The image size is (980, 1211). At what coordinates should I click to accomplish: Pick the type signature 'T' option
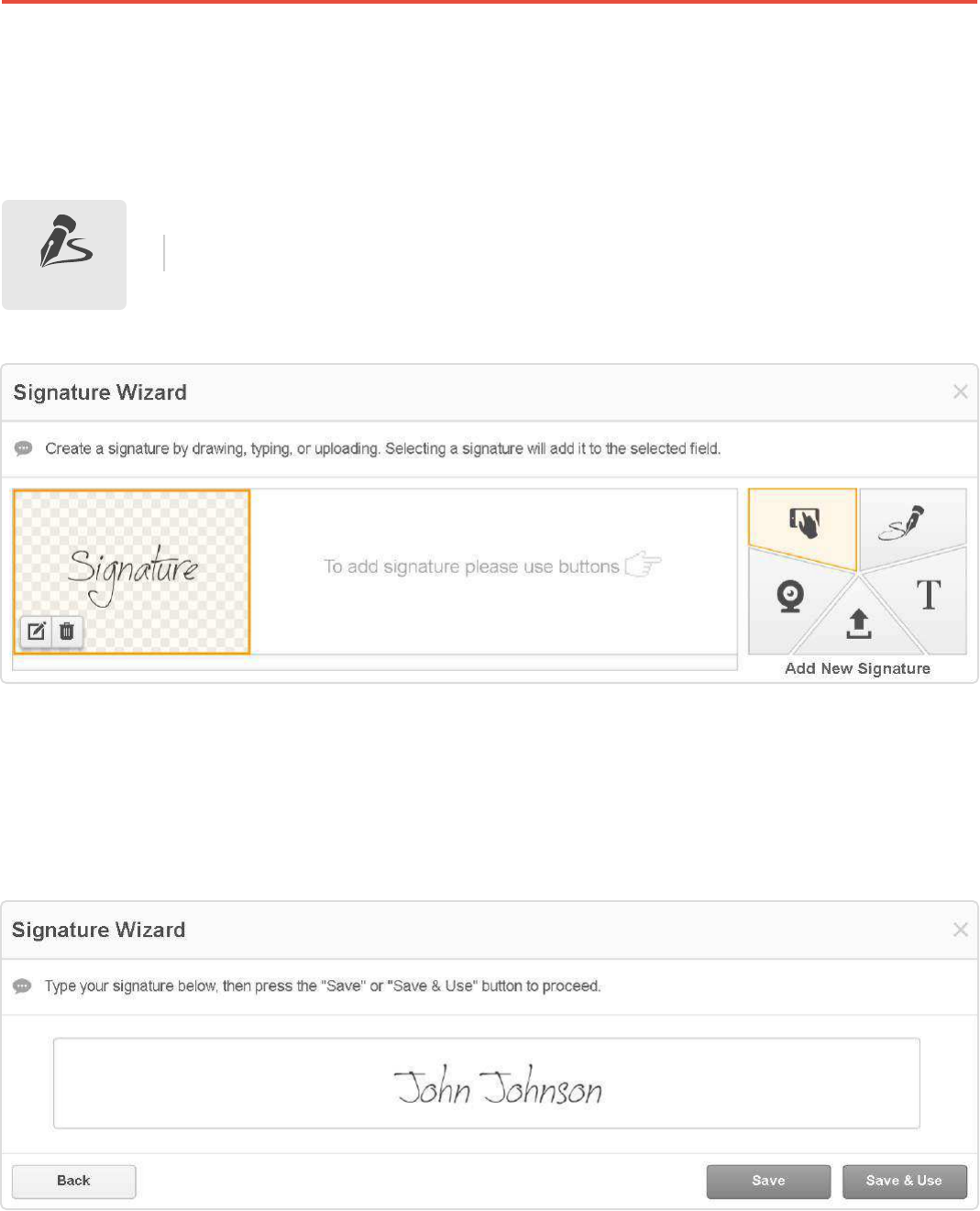[929, 596]
